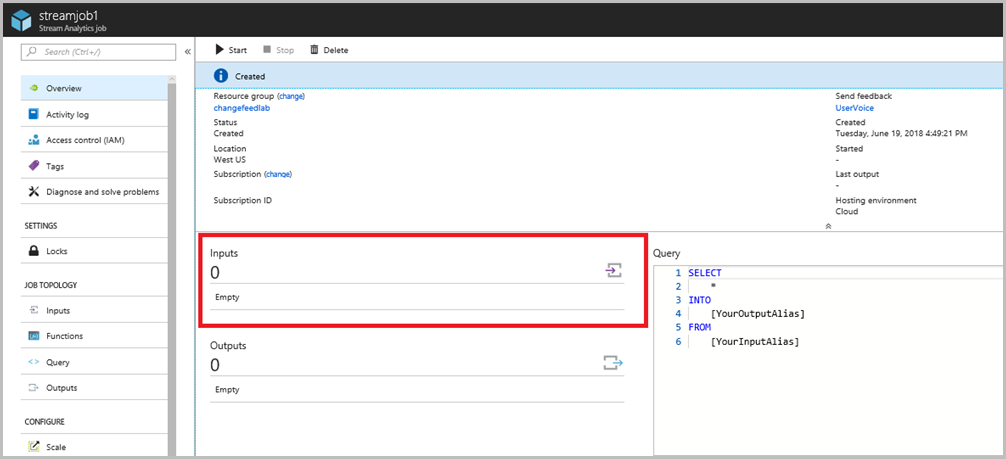The width and height of the screenshot is (1006, 459).
Task: Open the Locks settings item
Action: click(94, 251)
